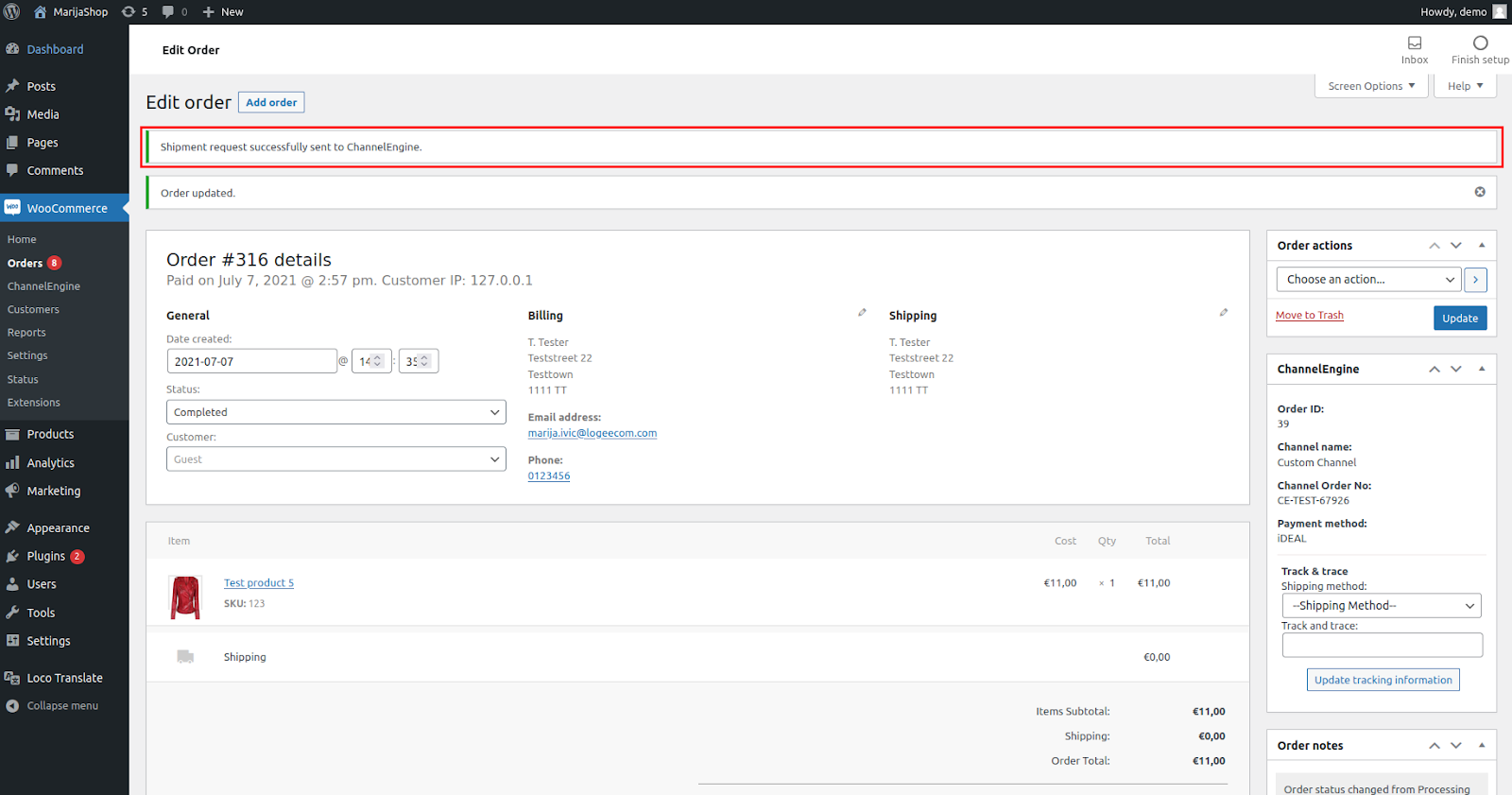This screenshot has width=1512, height=795.
Task: Expand Screen Options
Action: (1370, 86)
